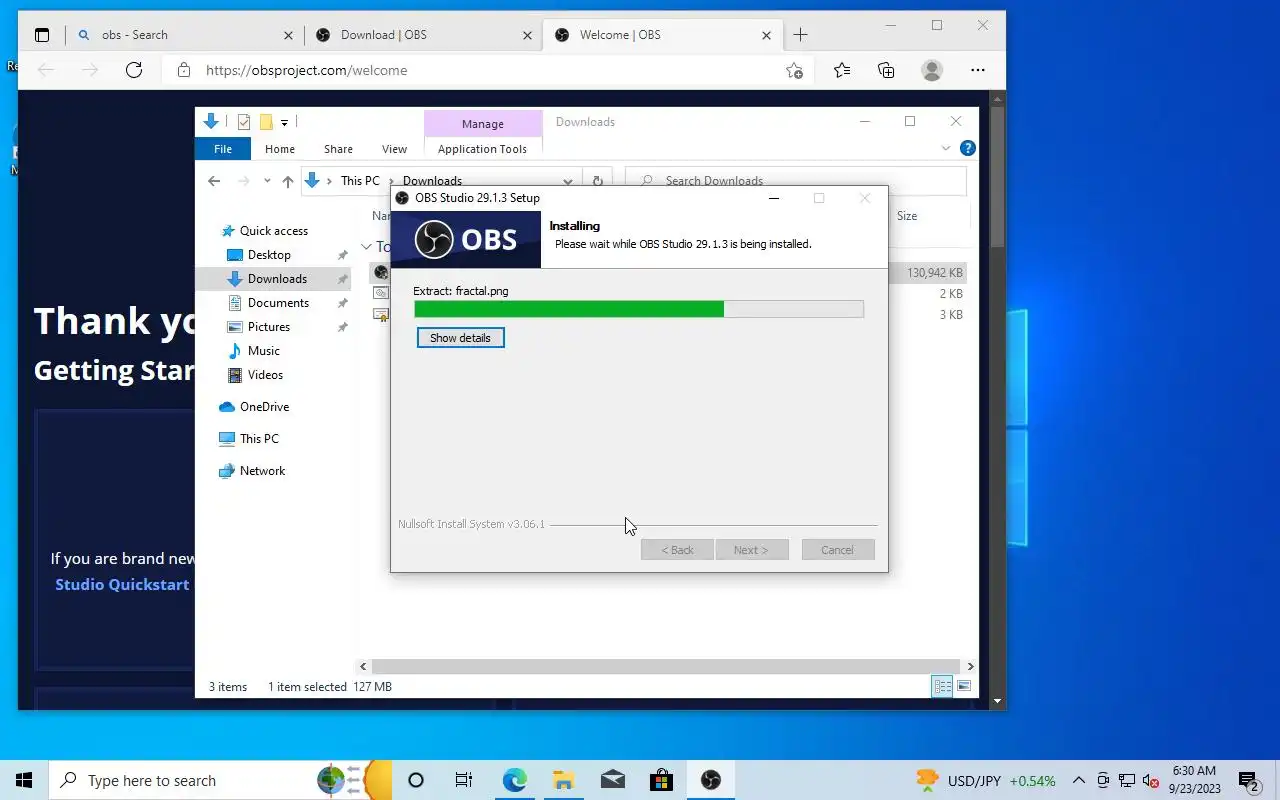Open the Home ribbon tab in File Explorer
1280x800 pixels.
pyautogui.click(x=280, y=149)
